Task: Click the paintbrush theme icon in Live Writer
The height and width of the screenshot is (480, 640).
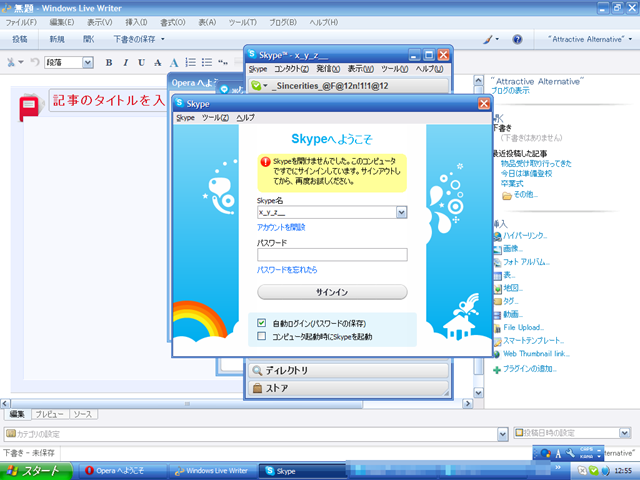Action: tap(488, 39)
